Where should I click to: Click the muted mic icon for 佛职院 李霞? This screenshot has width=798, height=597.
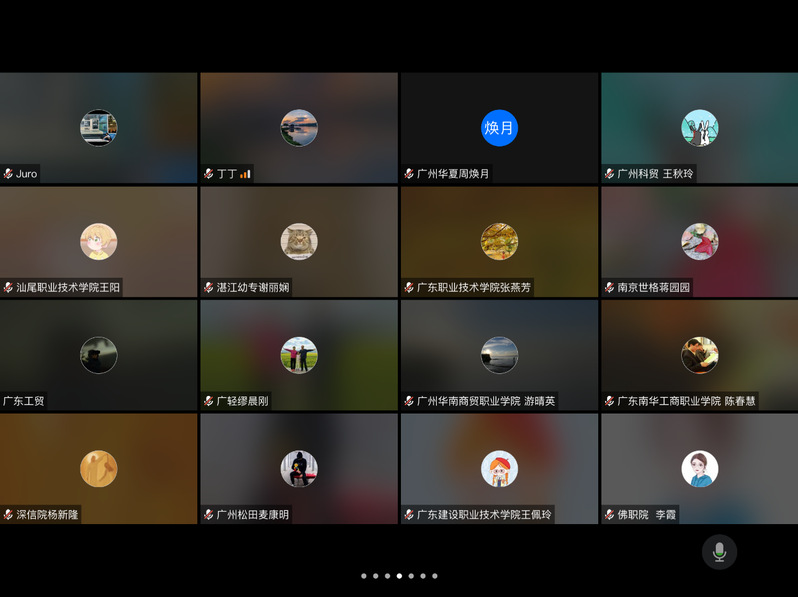(609, 515)
